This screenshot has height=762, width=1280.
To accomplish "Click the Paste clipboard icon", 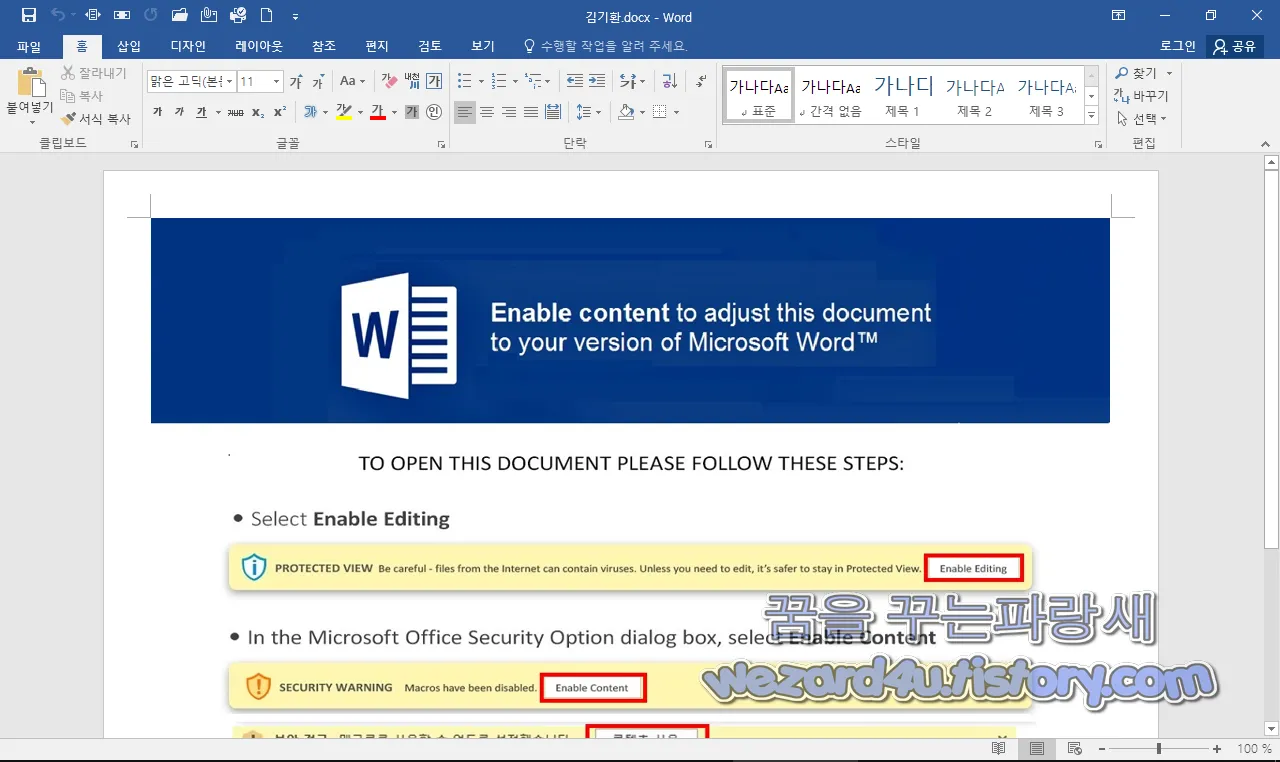I will pyautogui.click(x=32, y=84).
